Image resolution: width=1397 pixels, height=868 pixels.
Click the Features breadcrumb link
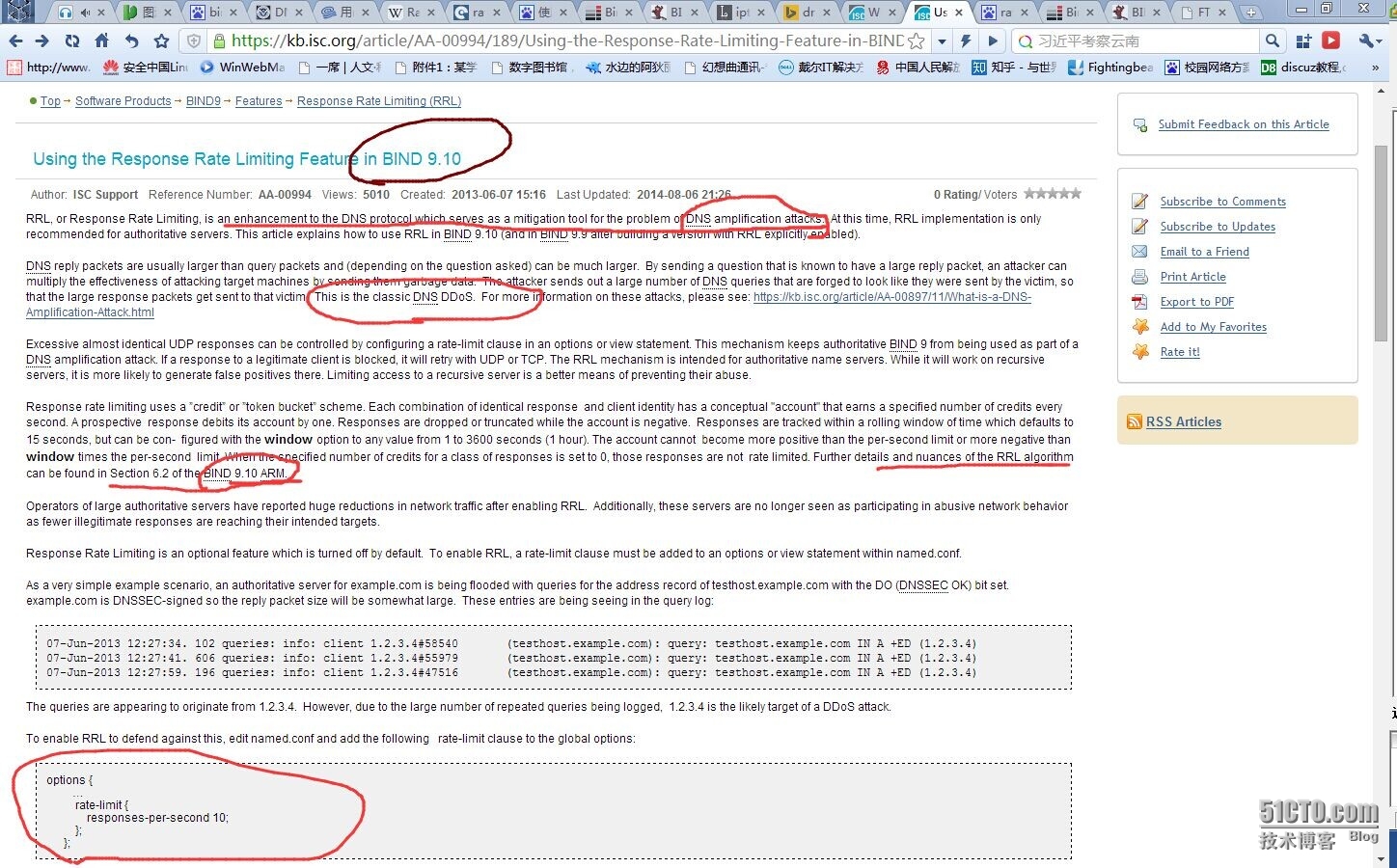pyautogui.click(x=259, y=101)
